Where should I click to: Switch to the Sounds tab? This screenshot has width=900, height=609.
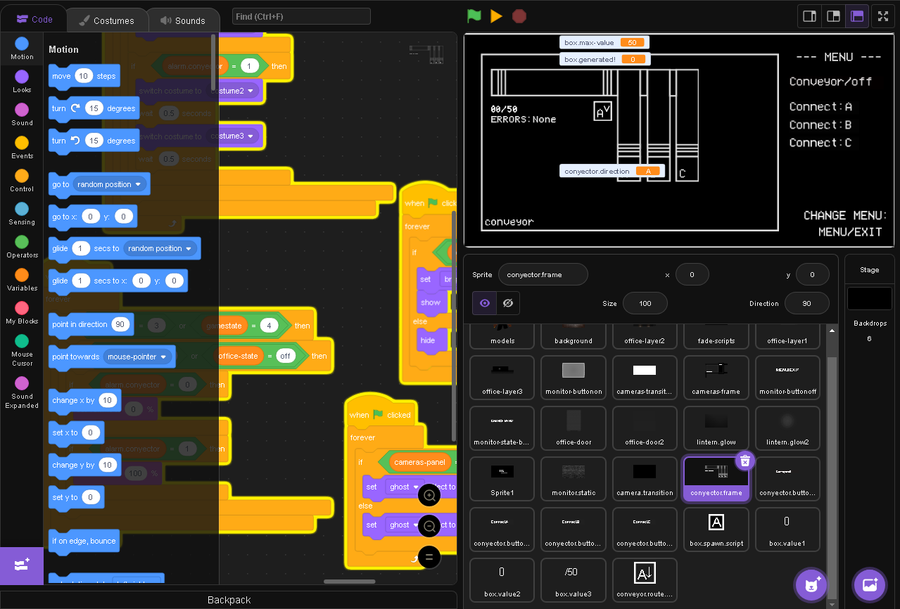point(183,21)
